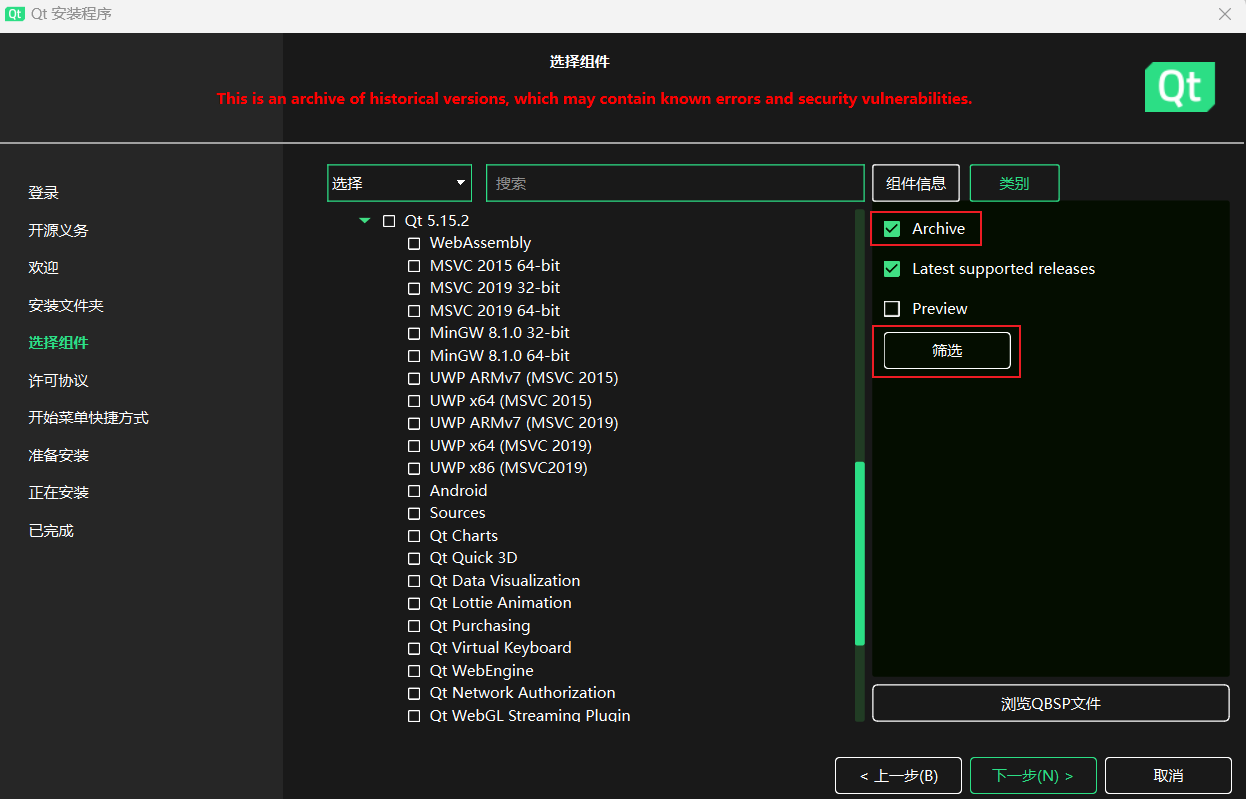
Task: Click the 组件信息 button
Action: pyautogui.click(x=916, y=183)
